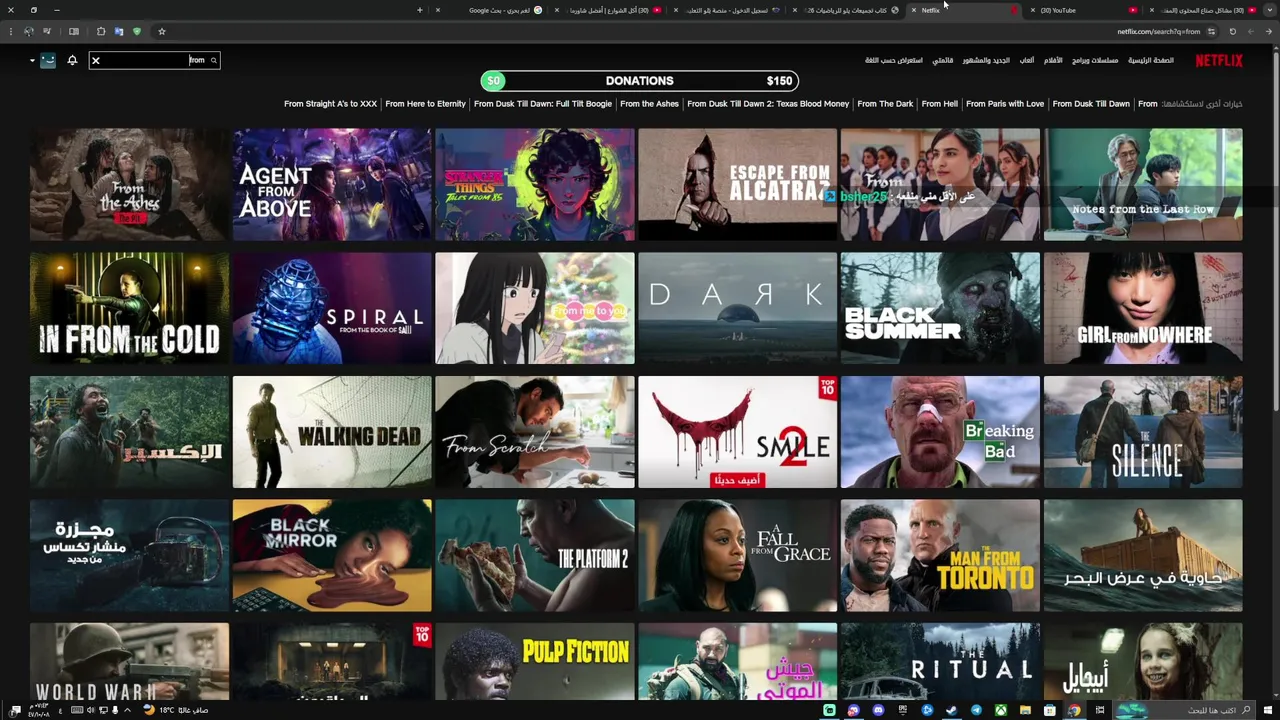Open 'The Walking Dead' thumbnail
The width and height of the screenshot is (1280, 720).
pos(332,432)
